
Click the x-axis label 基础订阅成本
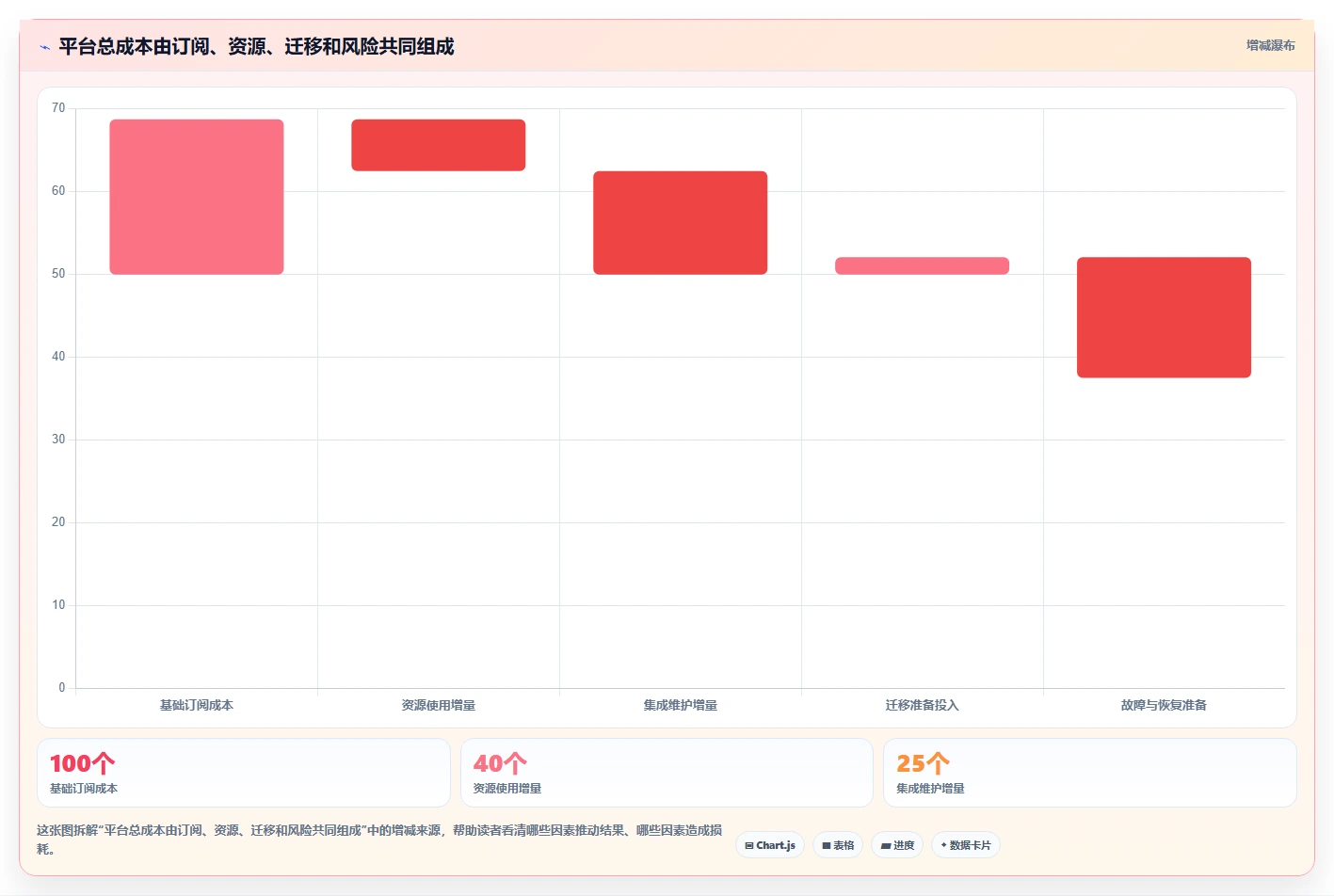point(197,705)
